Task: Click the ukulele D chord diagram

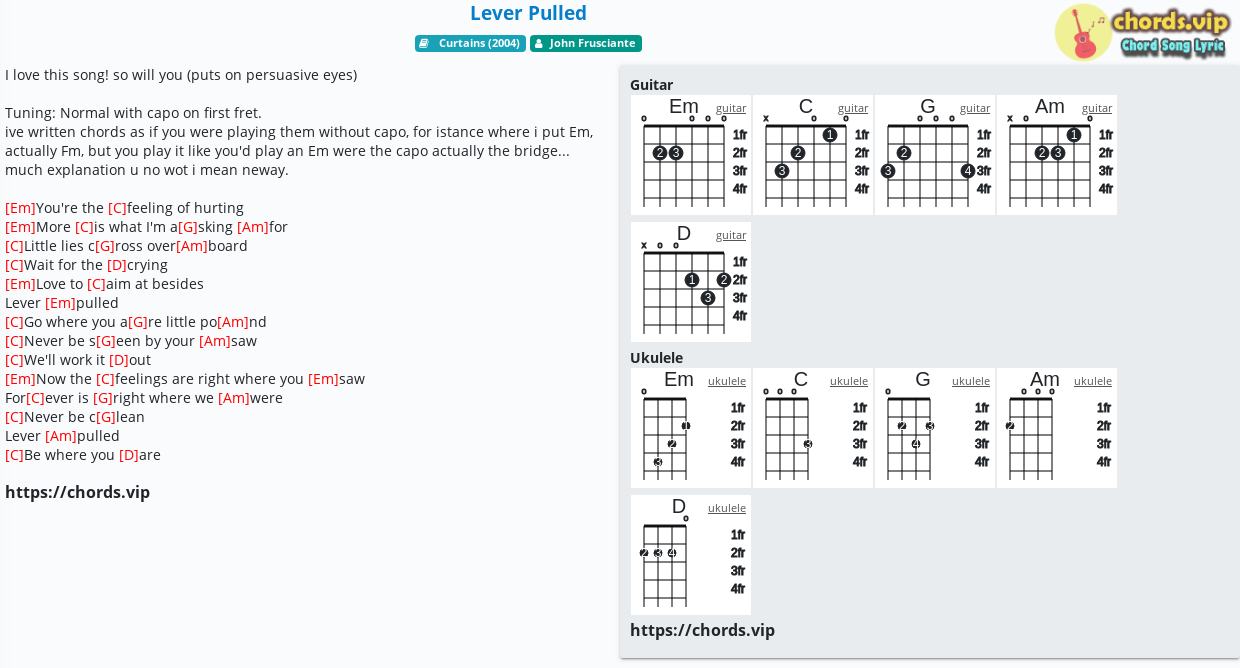Action: (x=691, y=555)
